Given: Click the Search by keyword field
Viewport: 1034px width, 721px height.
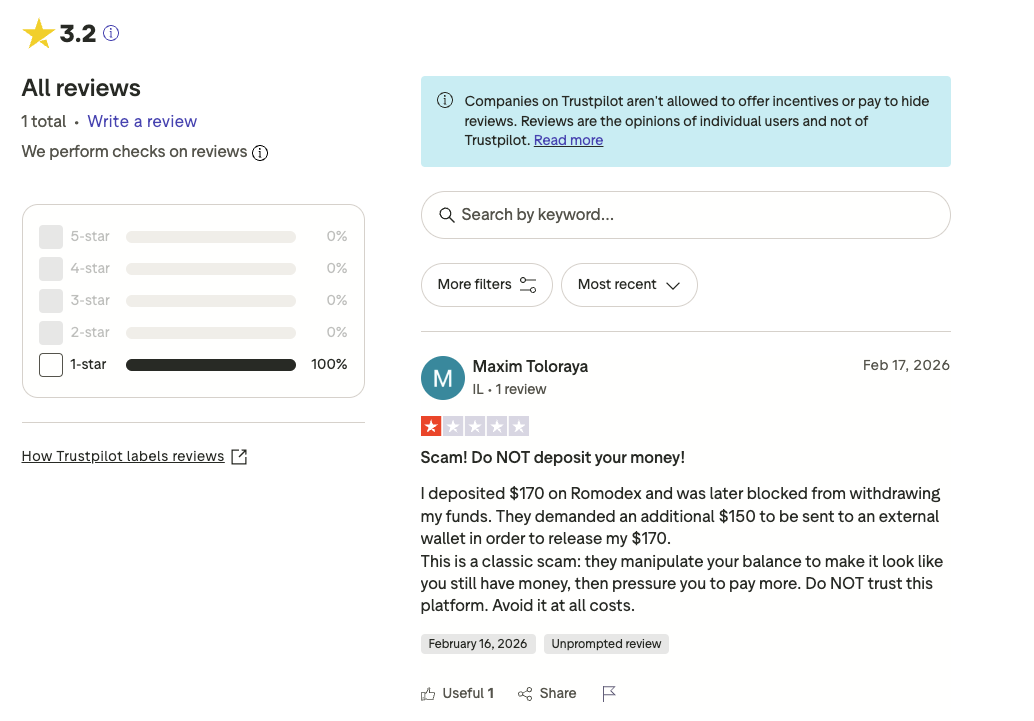Looking at the screenshot, I should [685, 215].
